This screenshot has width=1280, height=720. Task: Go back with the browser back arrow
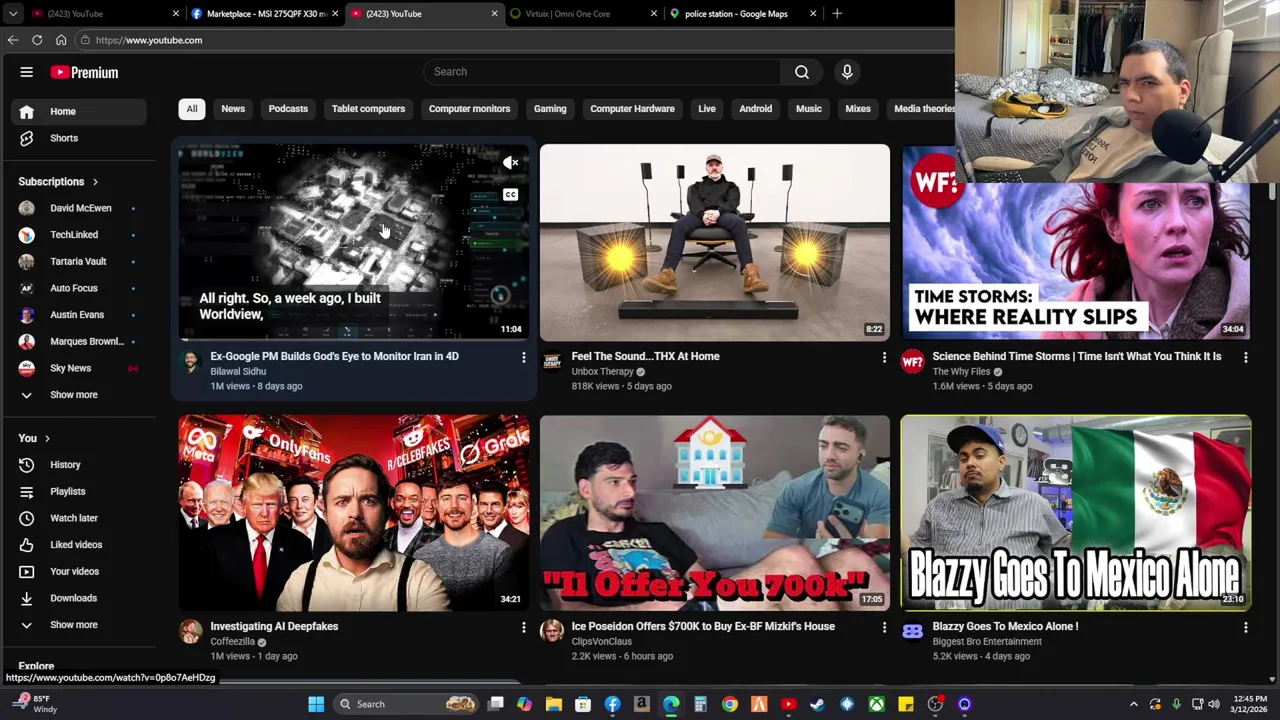[x=13, y=40]
